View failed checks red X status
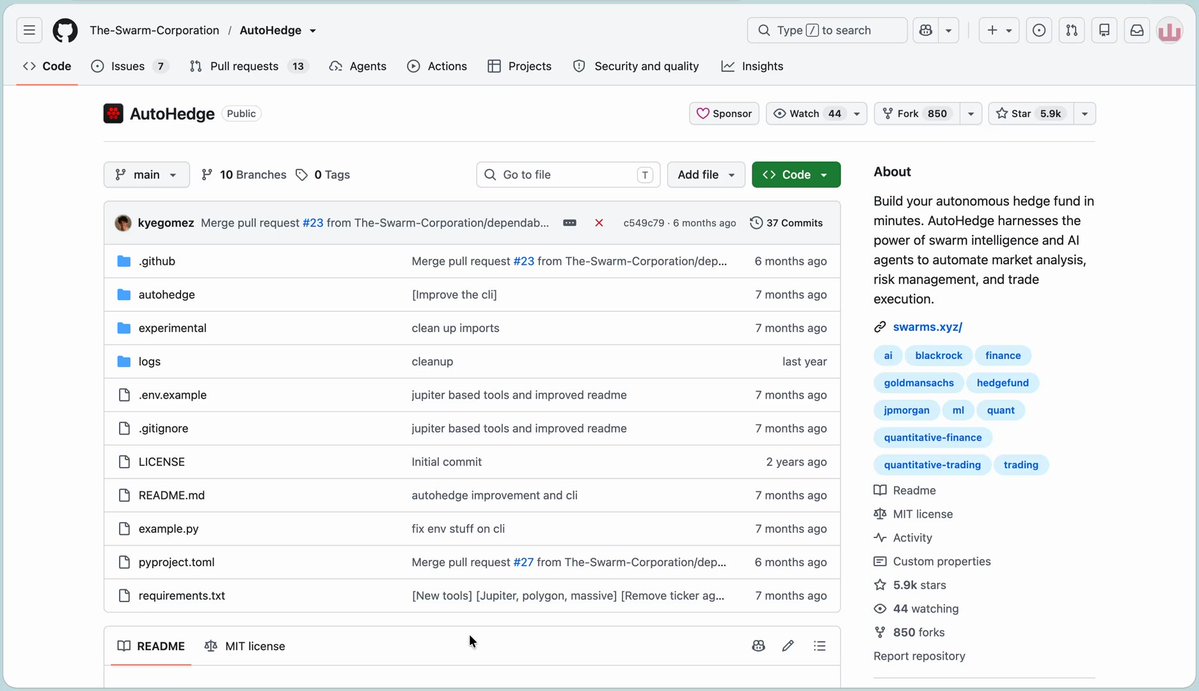Image resolution: width=1199 pixels, height=691 pixels. (x=599, y=223)
